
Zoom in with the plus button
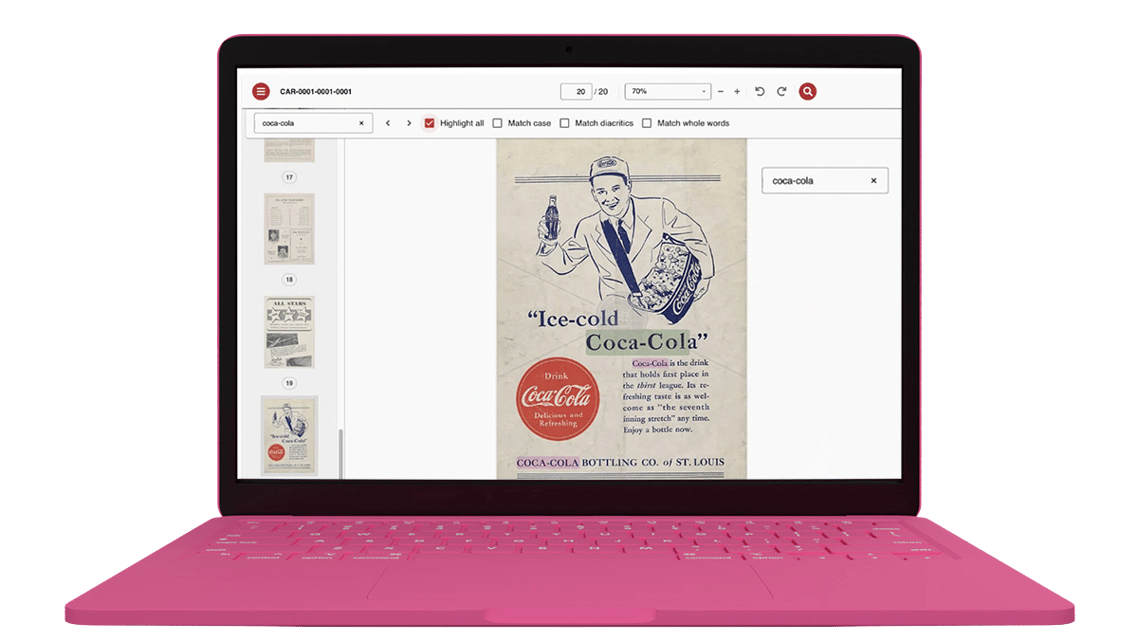737,91
